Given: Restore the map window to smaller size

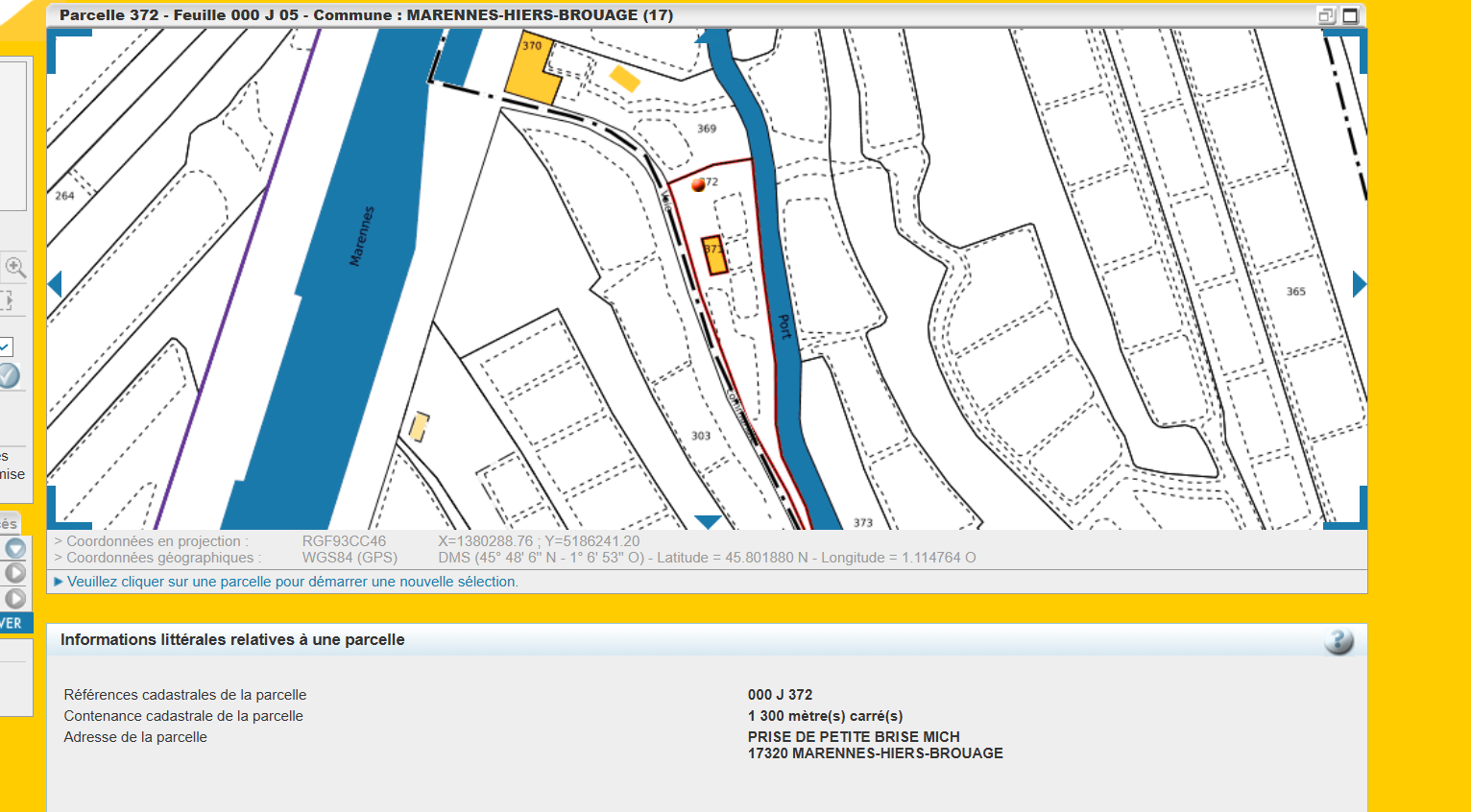Looking at the screenshot, I should point(1327,15).
